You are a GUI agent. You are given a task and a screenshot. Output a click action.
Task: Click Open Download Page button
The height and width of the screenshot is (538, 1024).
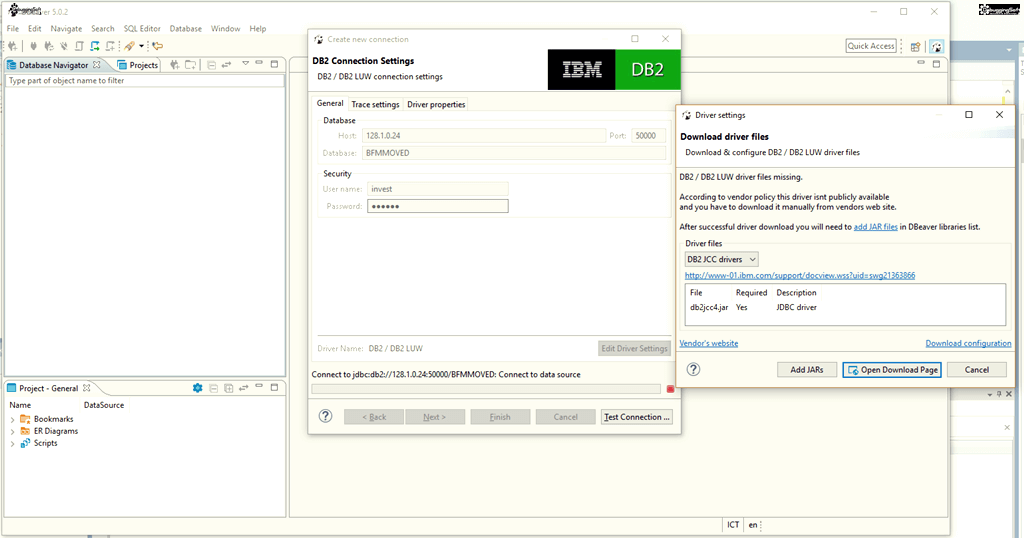(892, 370)
